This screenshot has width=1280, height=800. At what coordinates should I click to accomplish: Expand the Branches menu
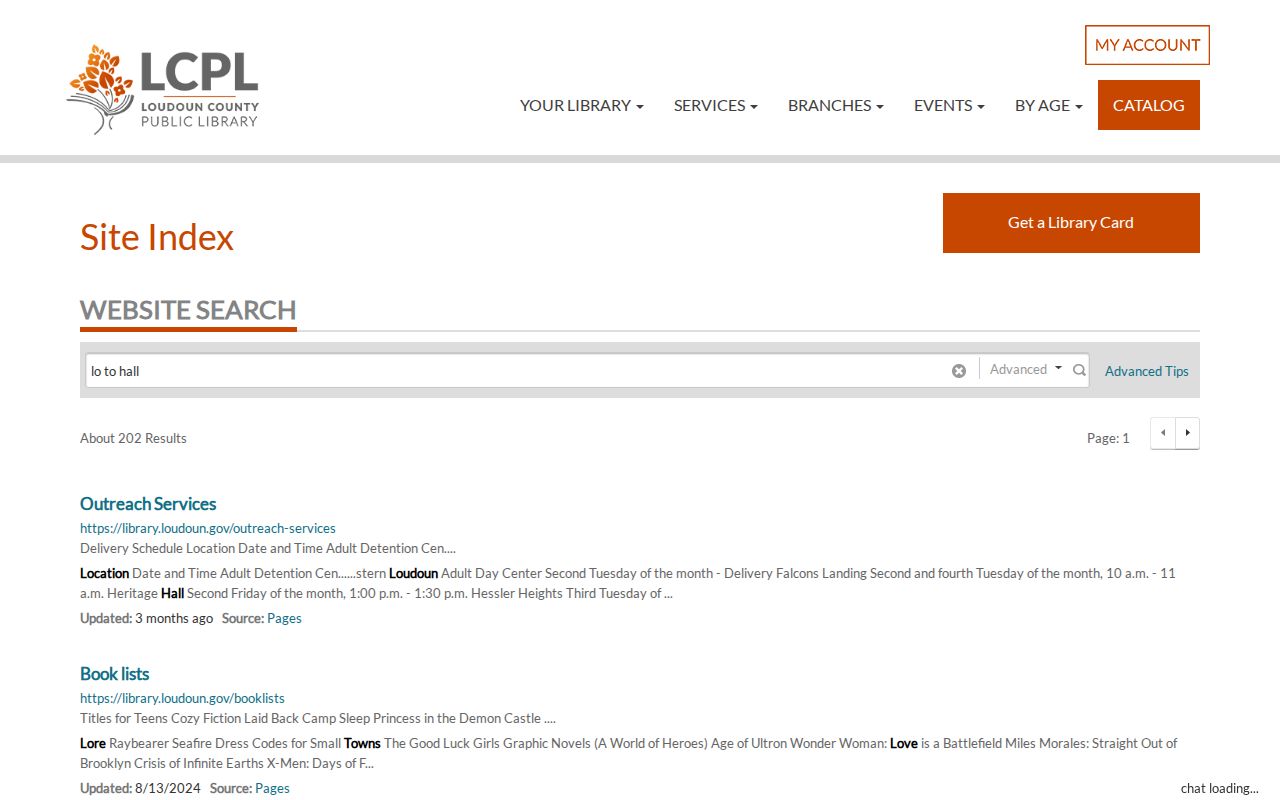click(x=836, y=105)
